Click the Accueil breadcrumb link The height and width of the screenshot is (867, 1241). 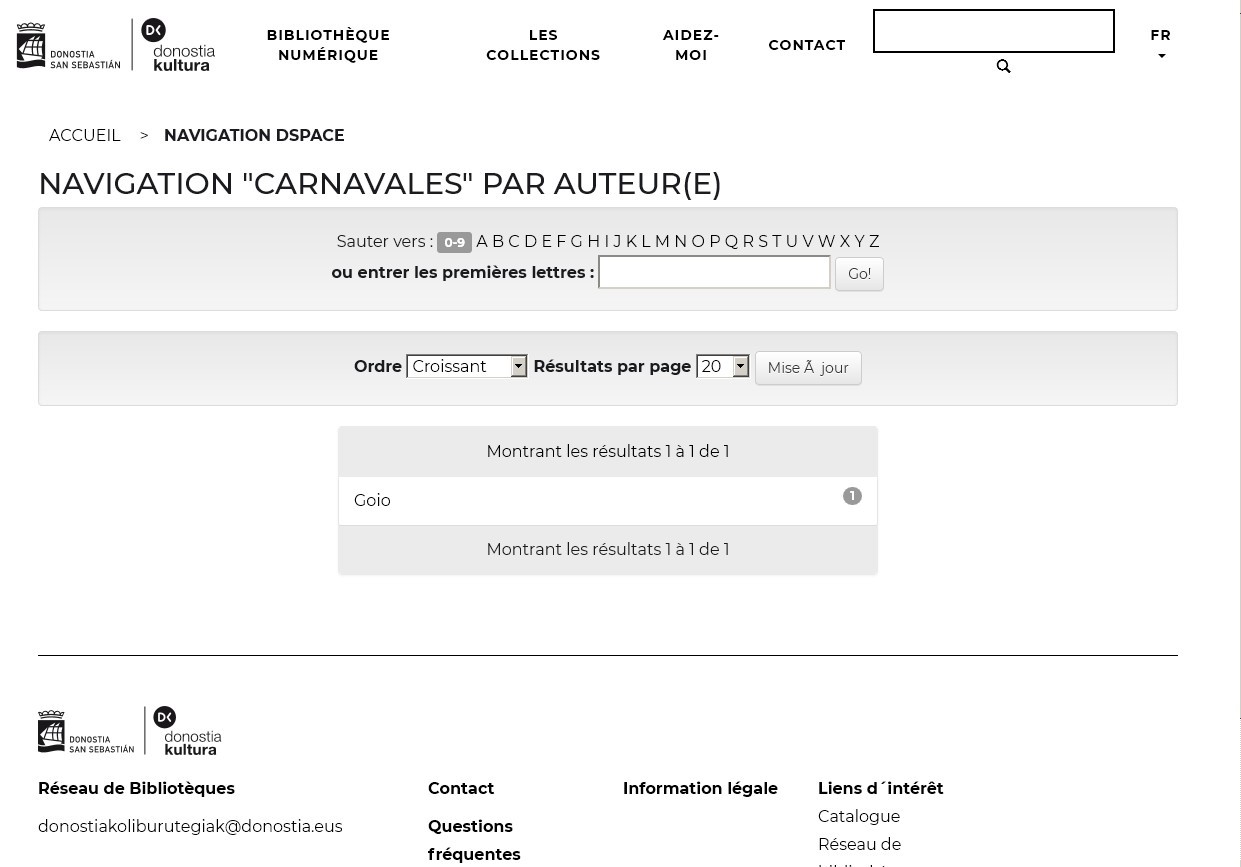tap(85, 135)
